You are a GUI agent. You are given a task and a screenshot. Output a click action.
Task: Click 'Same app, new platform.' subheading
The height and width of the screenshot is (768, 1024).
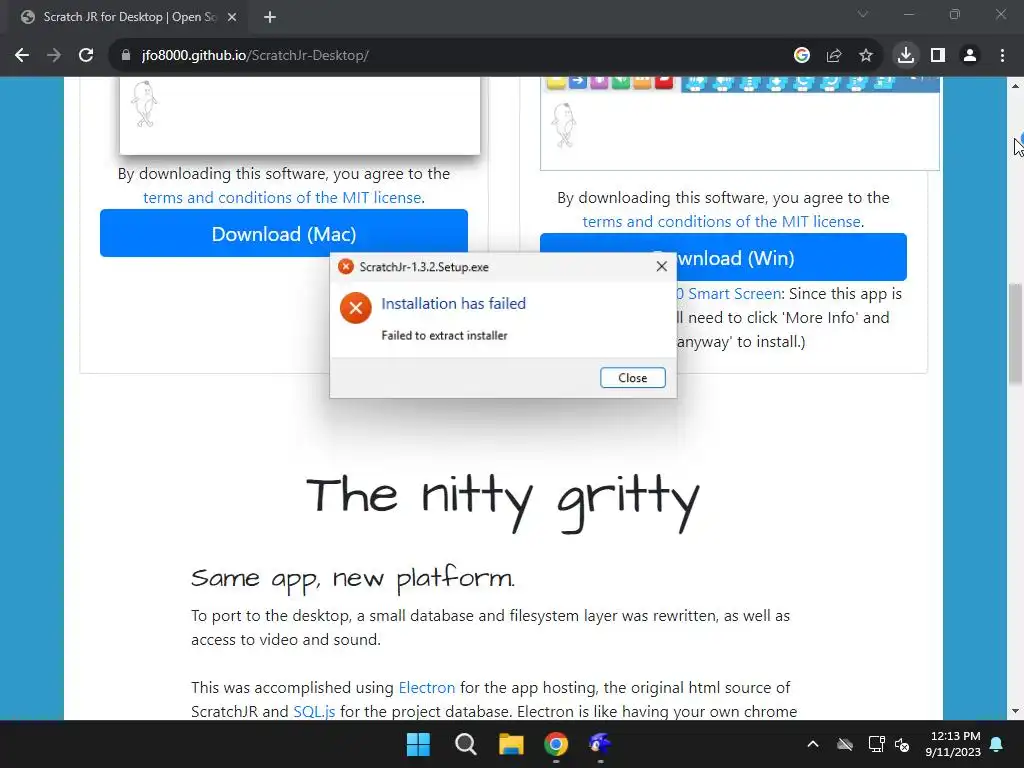(353, 579)
